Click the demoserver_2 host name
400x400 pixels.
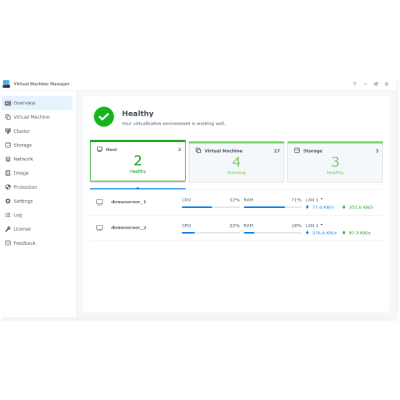coord(129,228)
